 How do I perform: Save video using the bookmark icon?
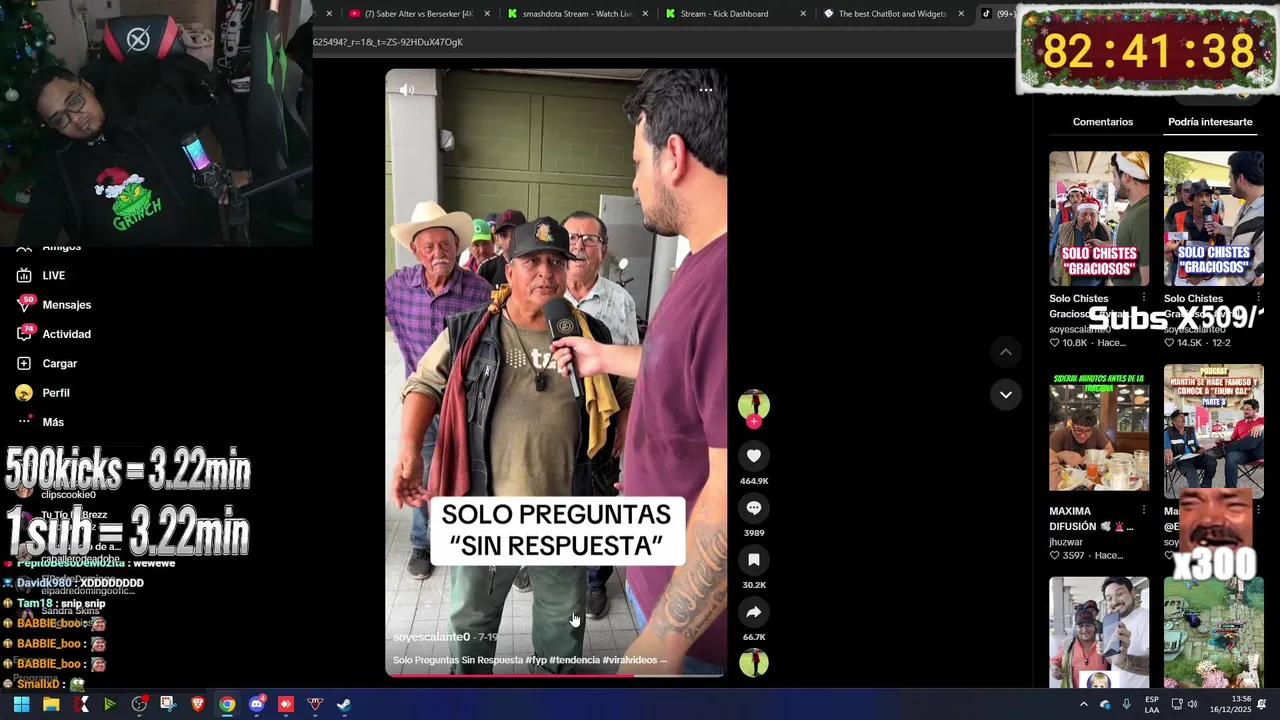pos(754,560)
